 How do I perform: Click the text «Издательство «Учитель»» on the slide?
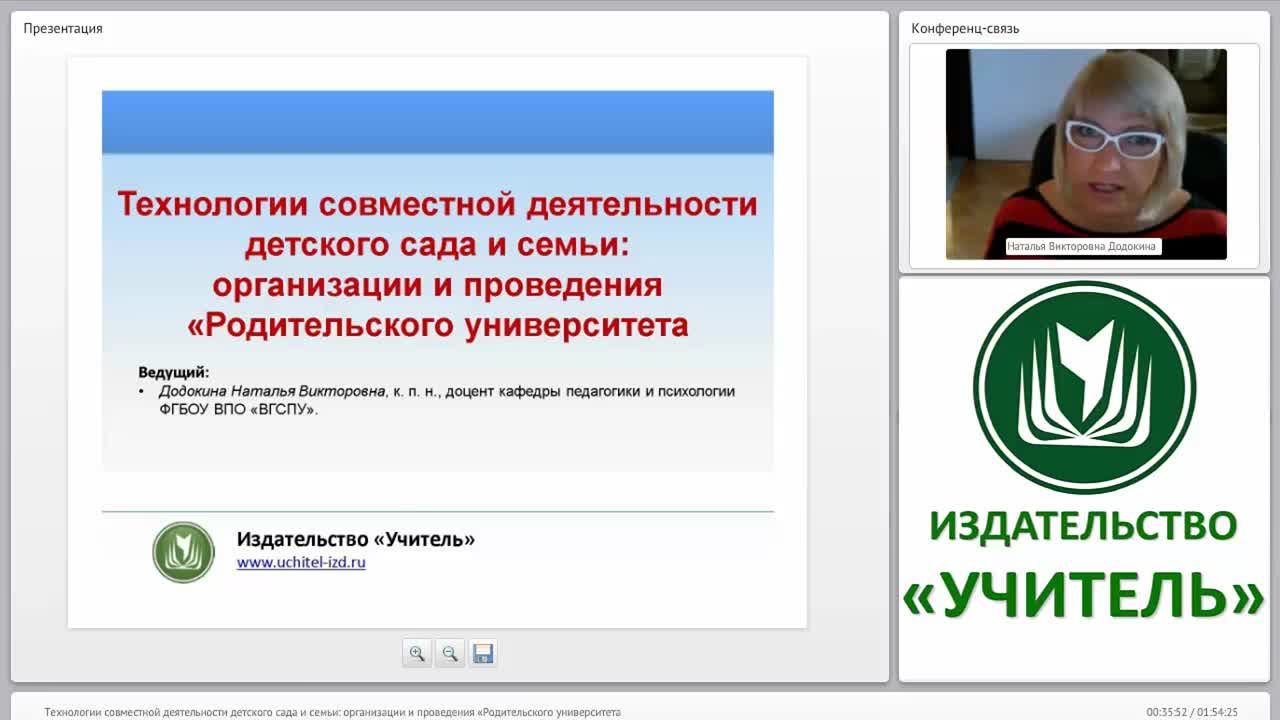356,539
